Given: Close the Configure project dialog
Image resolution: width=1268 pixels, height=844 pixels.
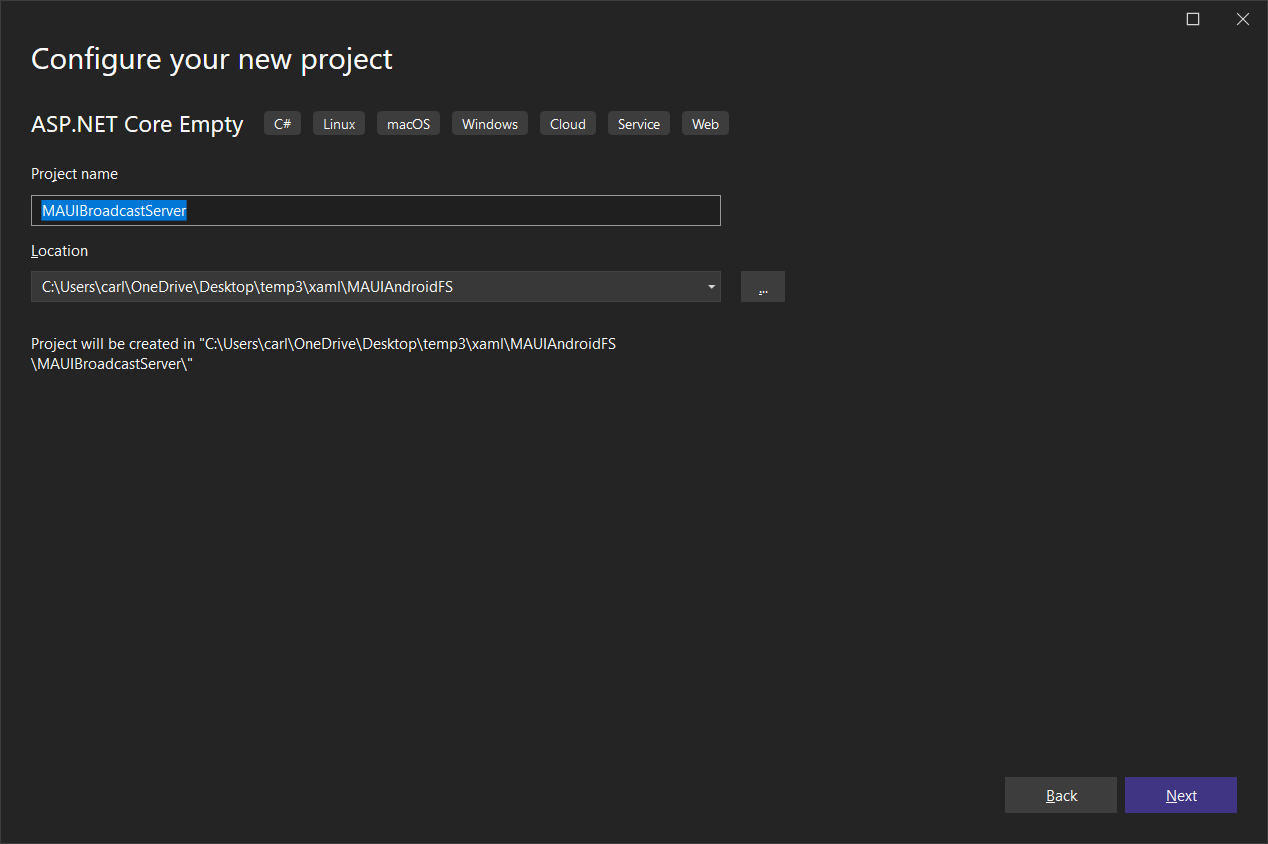Looking at the screenshot, I should click(1243, 19).
